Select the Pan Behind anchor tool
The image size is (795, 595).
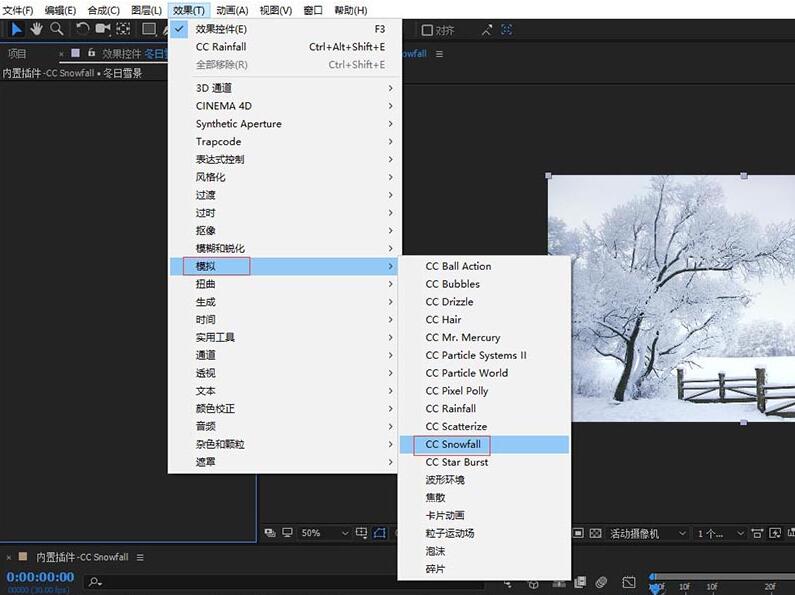point(123,29)
